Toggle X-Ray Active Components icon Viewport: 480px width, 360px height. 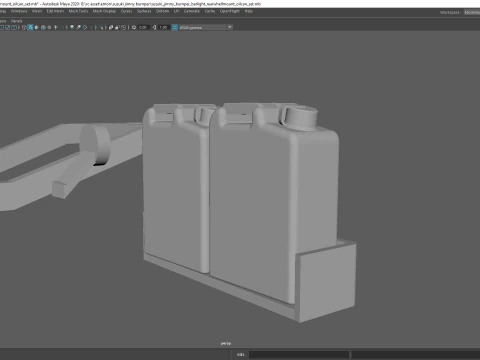(x=117, y=27)
